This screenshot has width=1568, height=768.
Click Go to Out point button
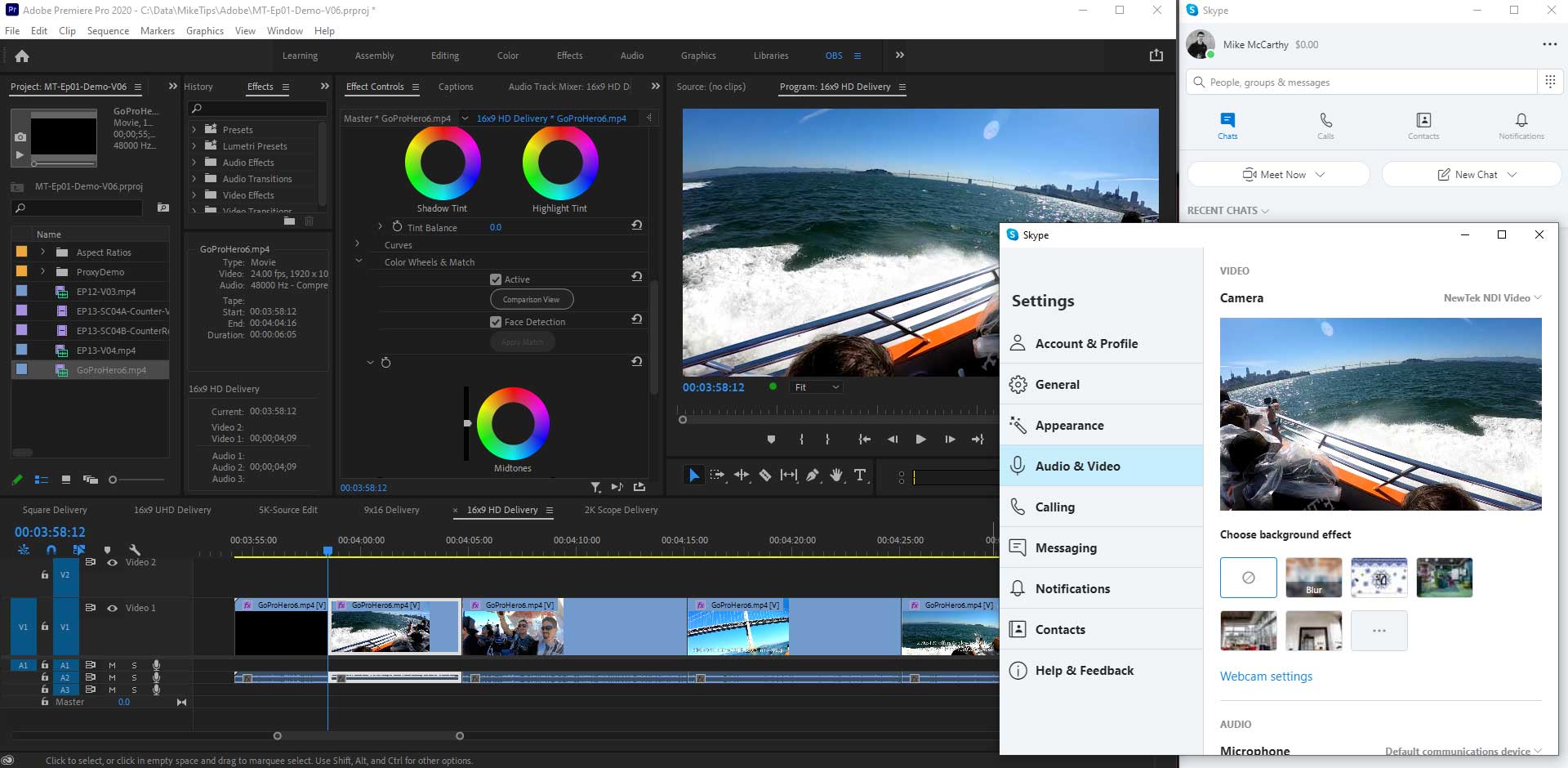coord(978,440)
